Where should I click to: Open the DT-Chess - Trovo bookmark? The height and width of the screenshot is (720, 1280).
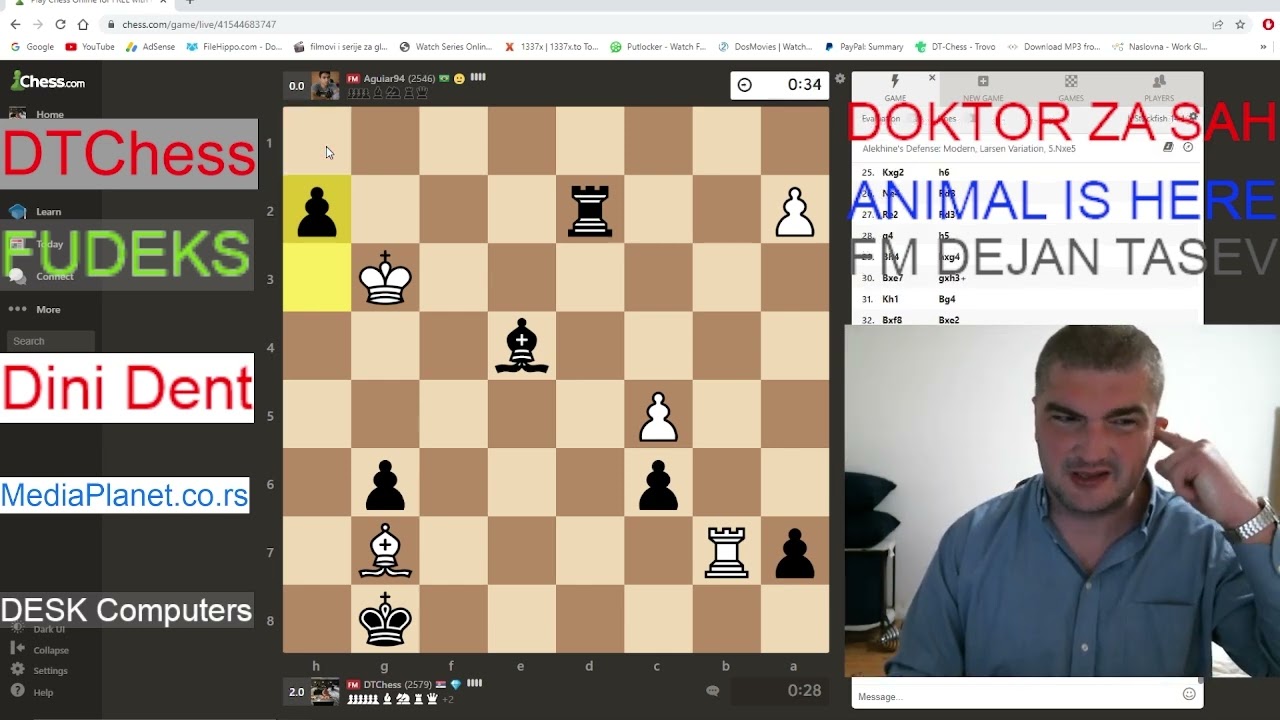click(x=955, y=47)
